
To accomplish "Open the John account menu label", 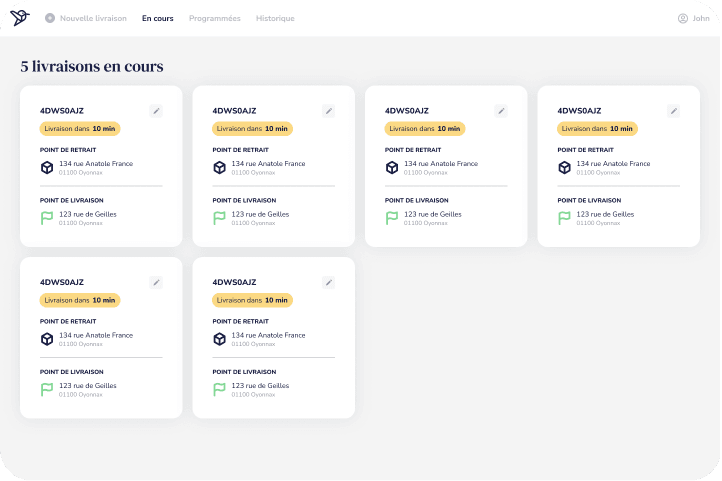I will tap(701, 18).
